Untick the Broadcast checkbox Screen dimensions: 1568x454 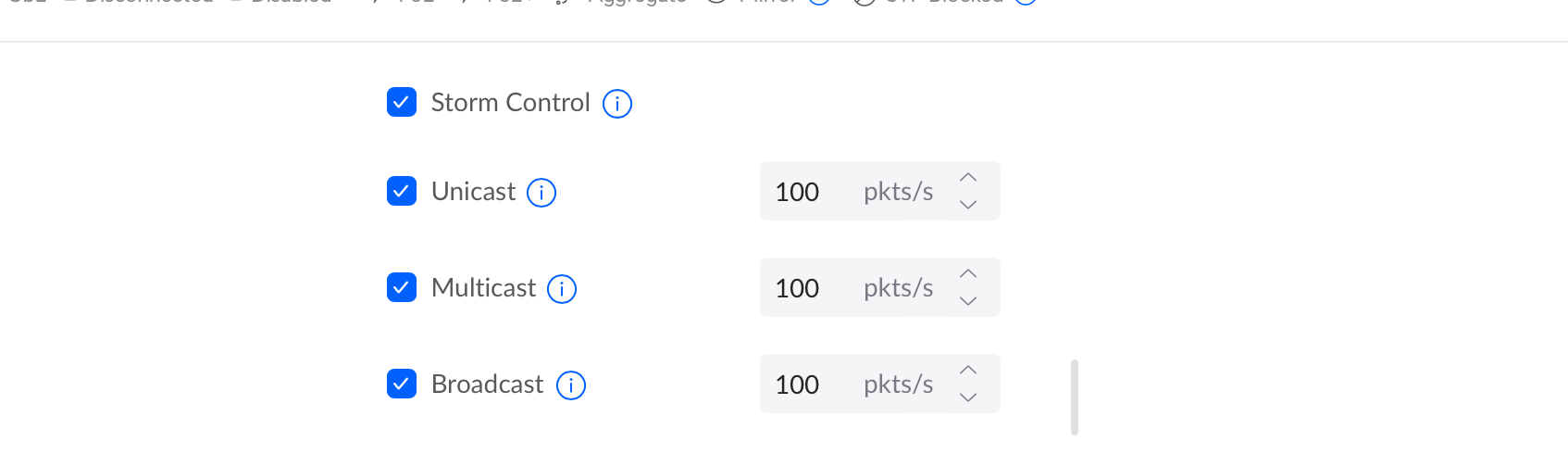(402, 384)
